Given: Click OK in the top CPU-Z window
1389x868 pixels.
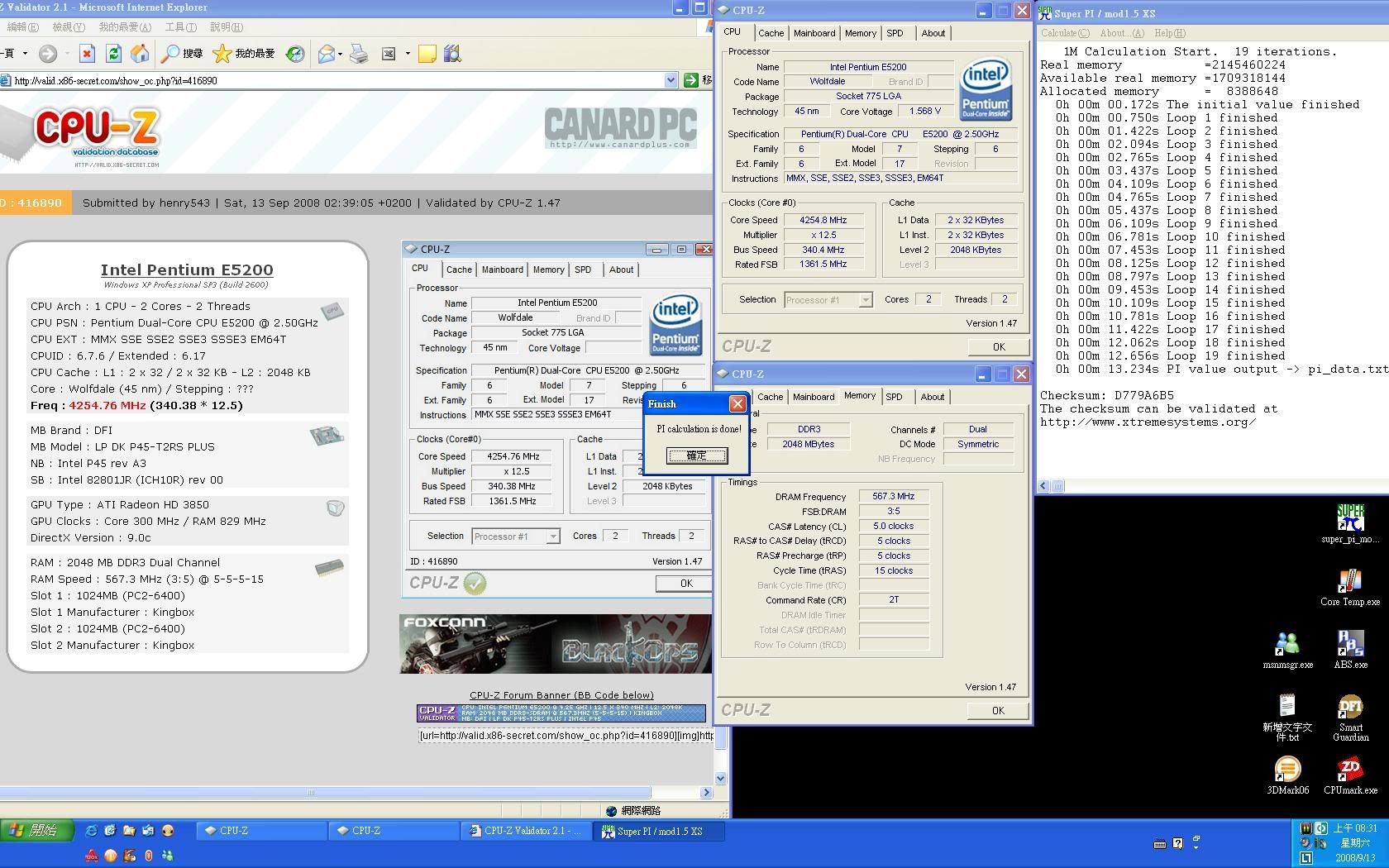Looking at the screenshot, I should tap(999, 347).
